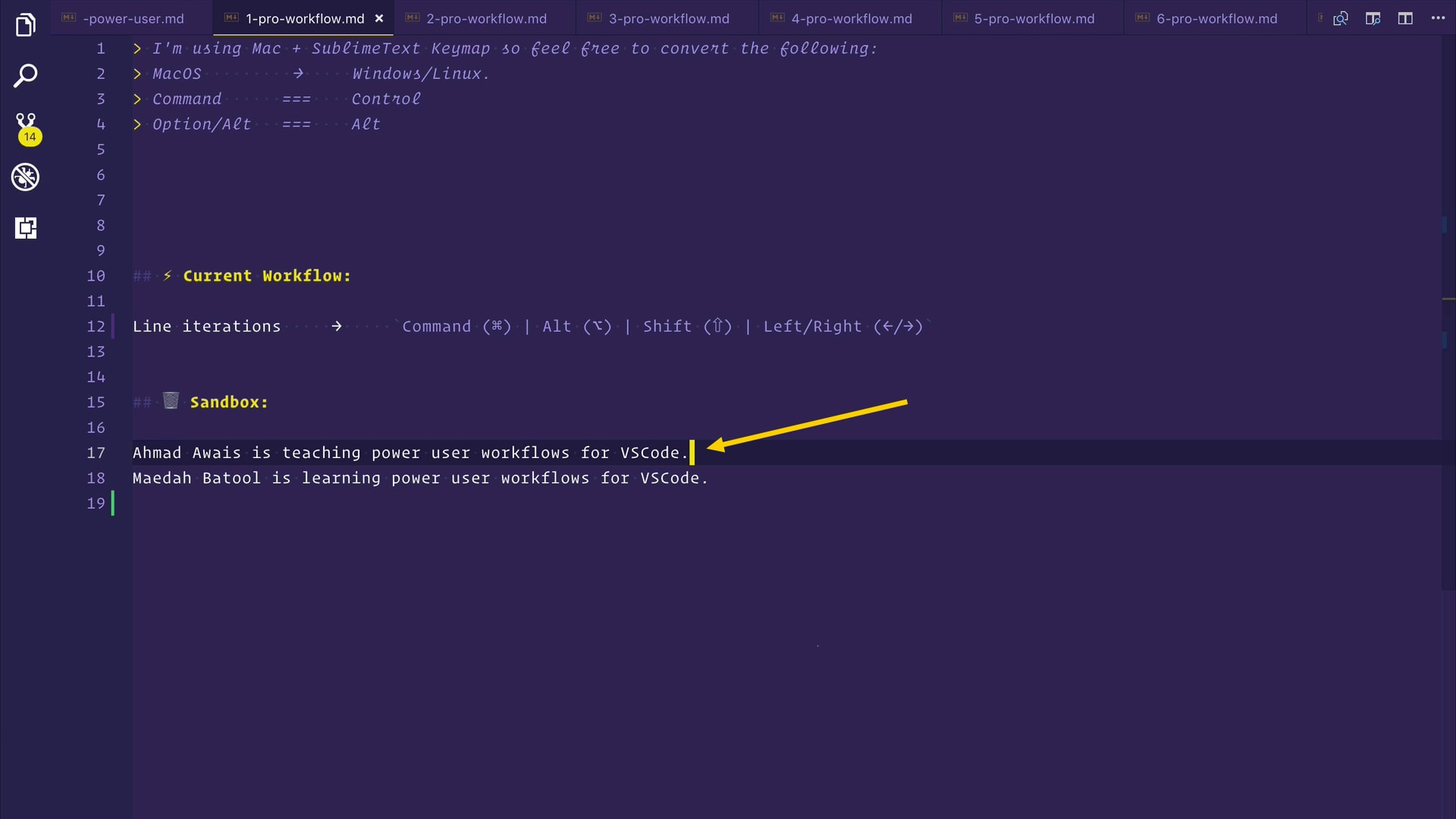The height and width of the screenshot is (819, 1456).
Task: Click 'Windows/Linux.' on line 2
Action: coord(421,74)
